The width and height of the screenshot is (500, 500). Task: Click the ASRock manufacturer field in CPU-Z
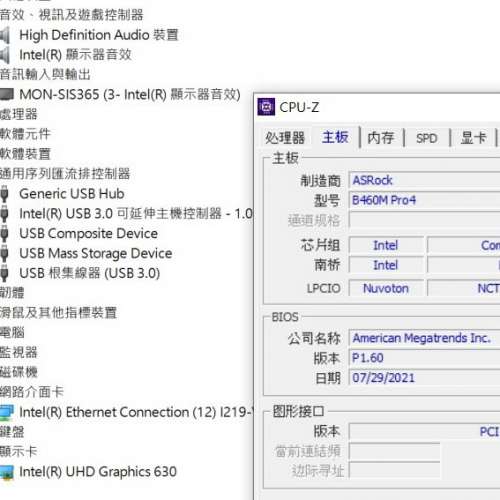tap(424, 180)
